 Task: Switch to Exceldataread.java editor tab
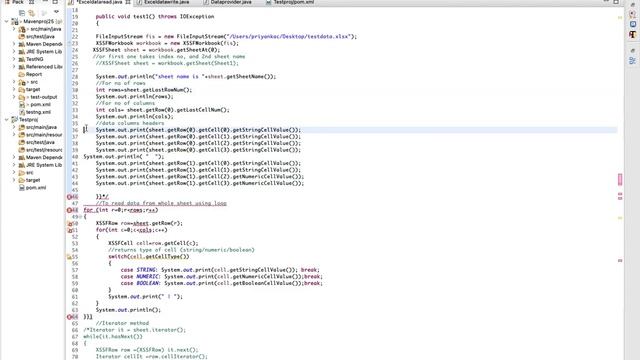[x=100, y=2]
